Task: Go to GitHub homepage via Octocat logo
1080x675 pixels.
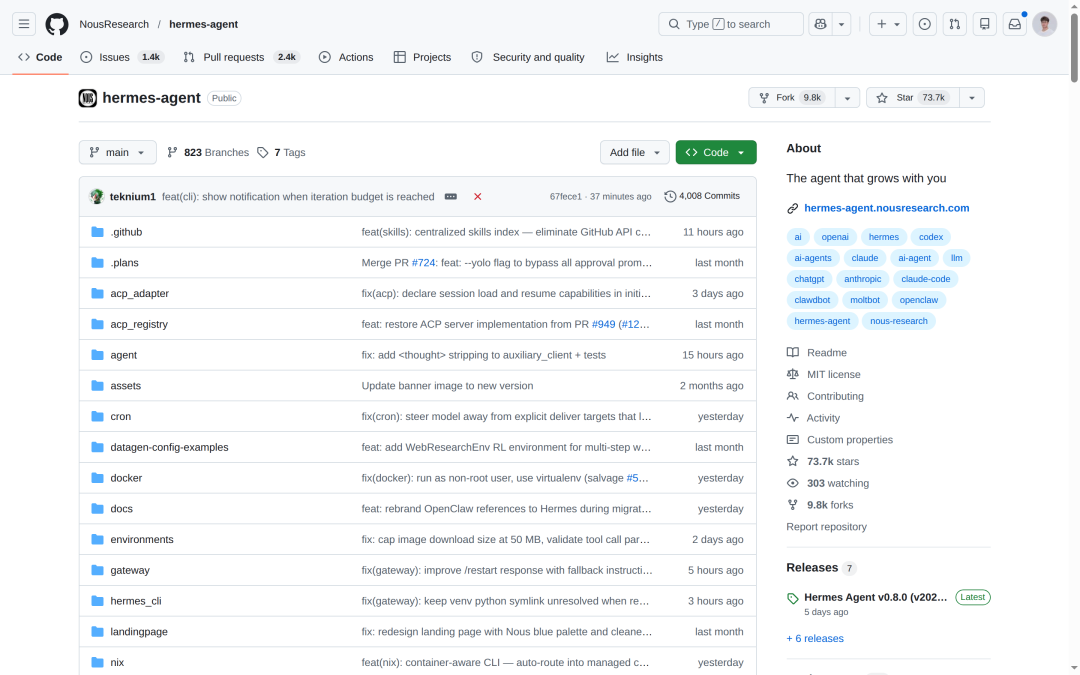Action: pyautogui.click(x=57, y=24)
